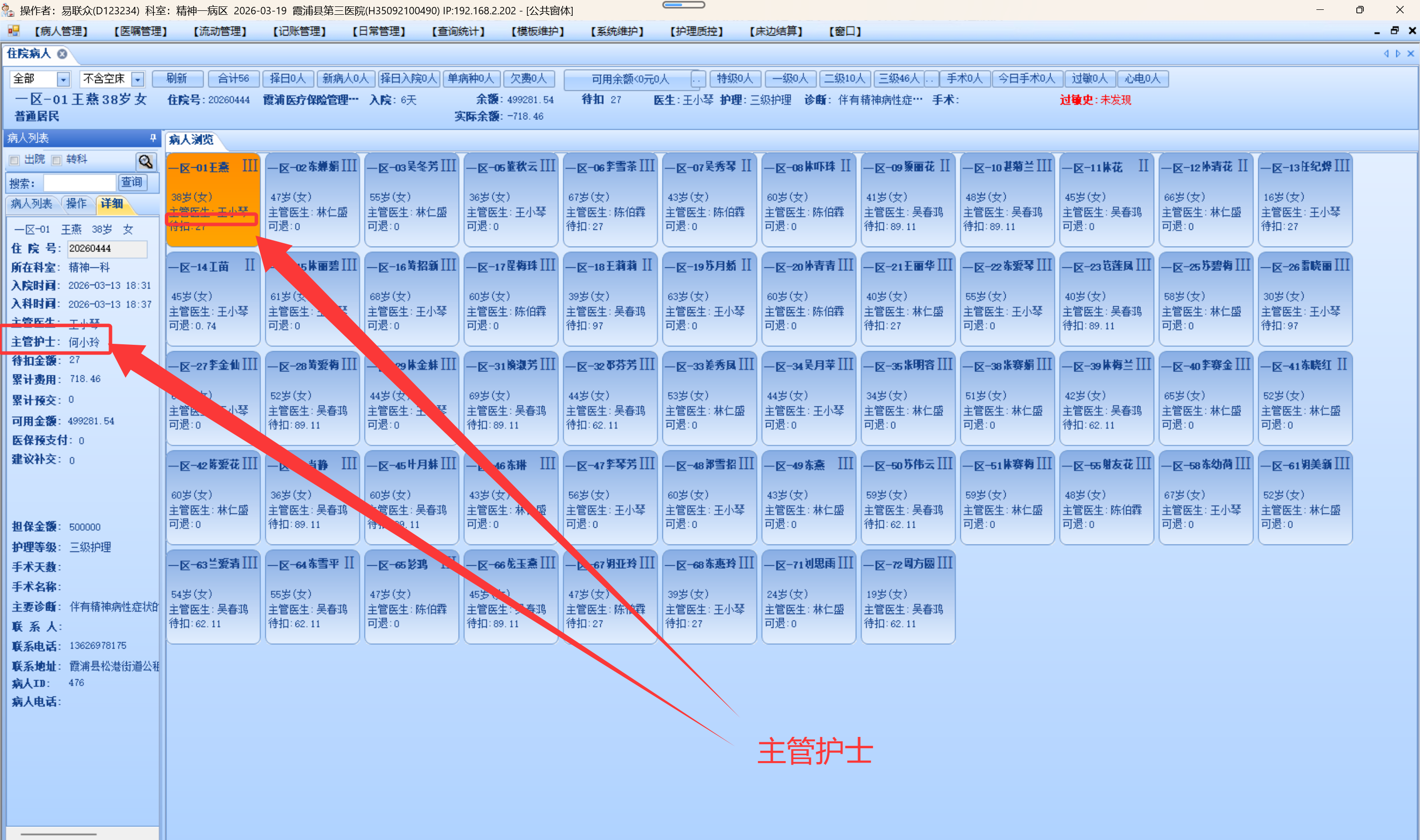Expand the 不含空床 dropdown
This screenshot has height=840, width=1420.
(x=138, y=79)
